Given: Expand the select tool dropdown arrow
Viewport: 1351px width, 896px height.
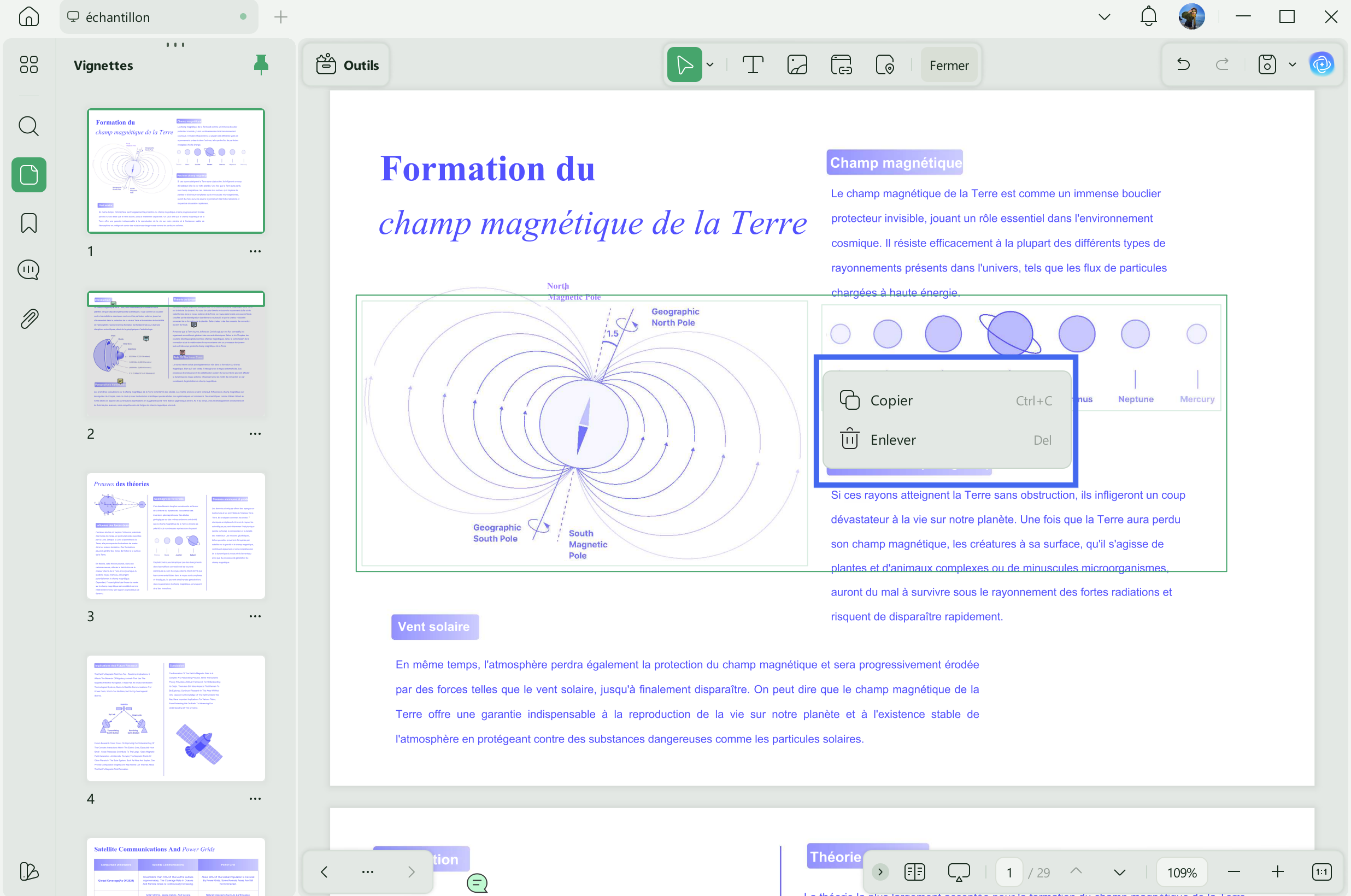Looking at the screenshot, I should [x=710, y=65].
